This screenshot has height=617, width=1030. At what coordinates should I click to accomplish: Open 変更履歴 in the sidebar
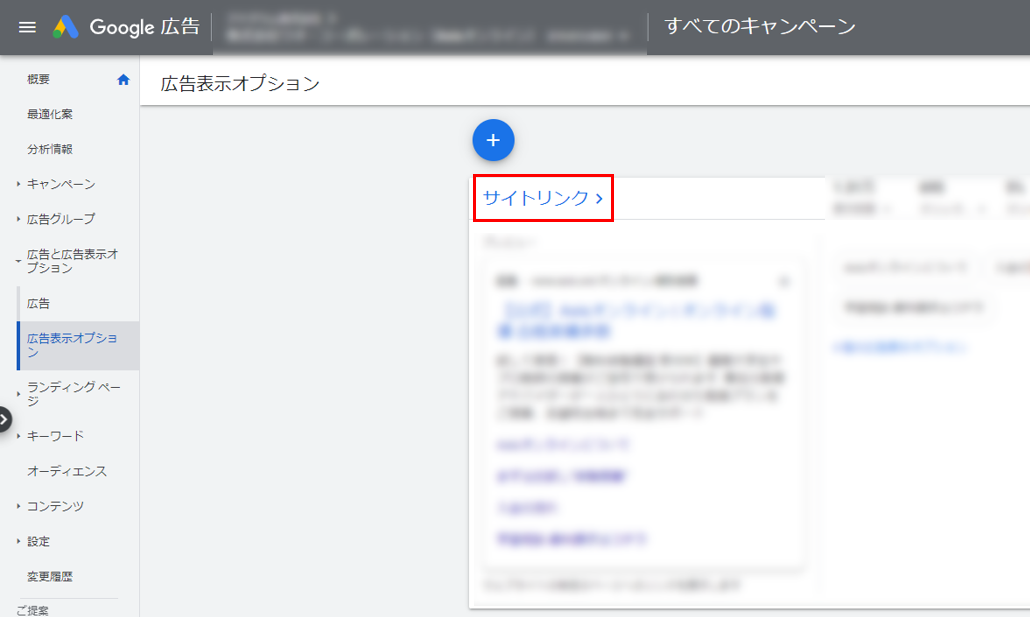[x=50, y=576]
